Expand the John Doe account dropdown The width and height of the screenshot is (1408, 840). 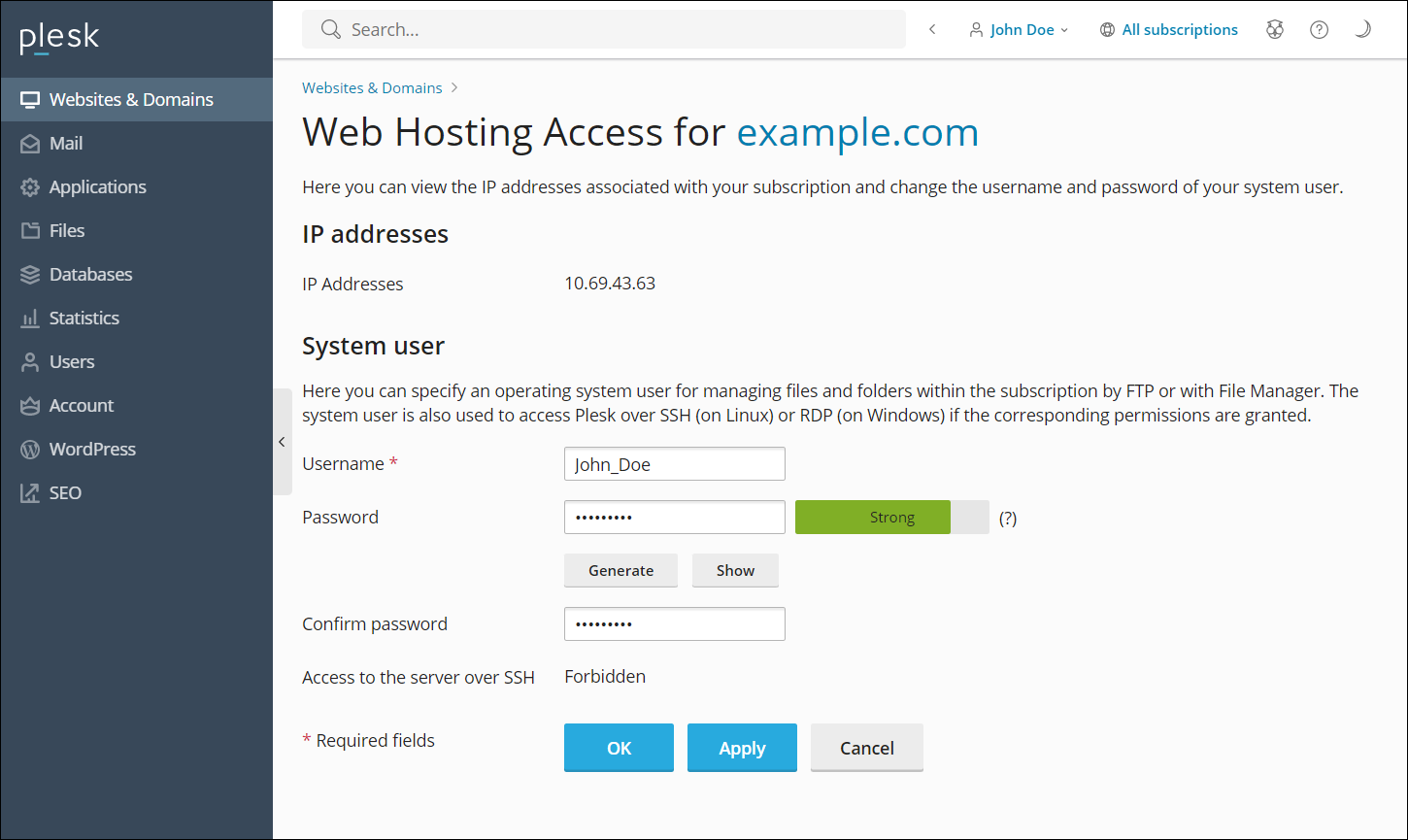pyautogui.click(x=1019, y=29)
